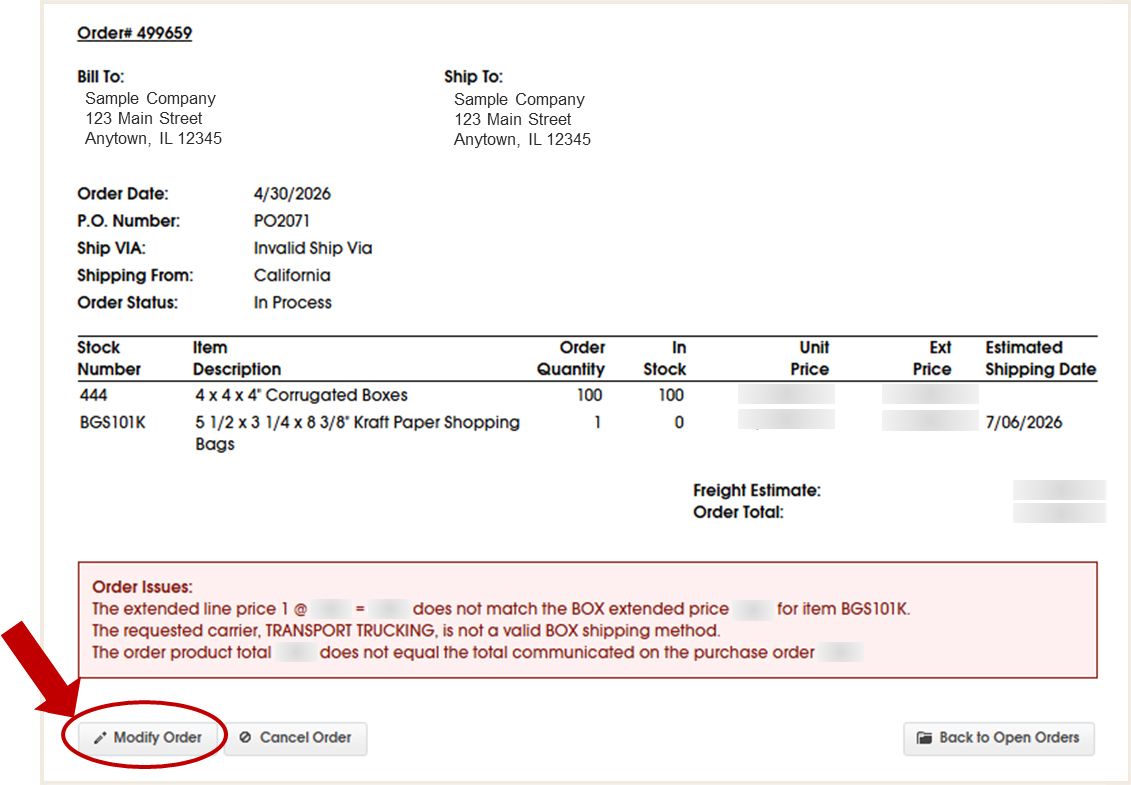
Task: Click the prohibited-circle icon on Cancel Order
Action: [245, 737]
